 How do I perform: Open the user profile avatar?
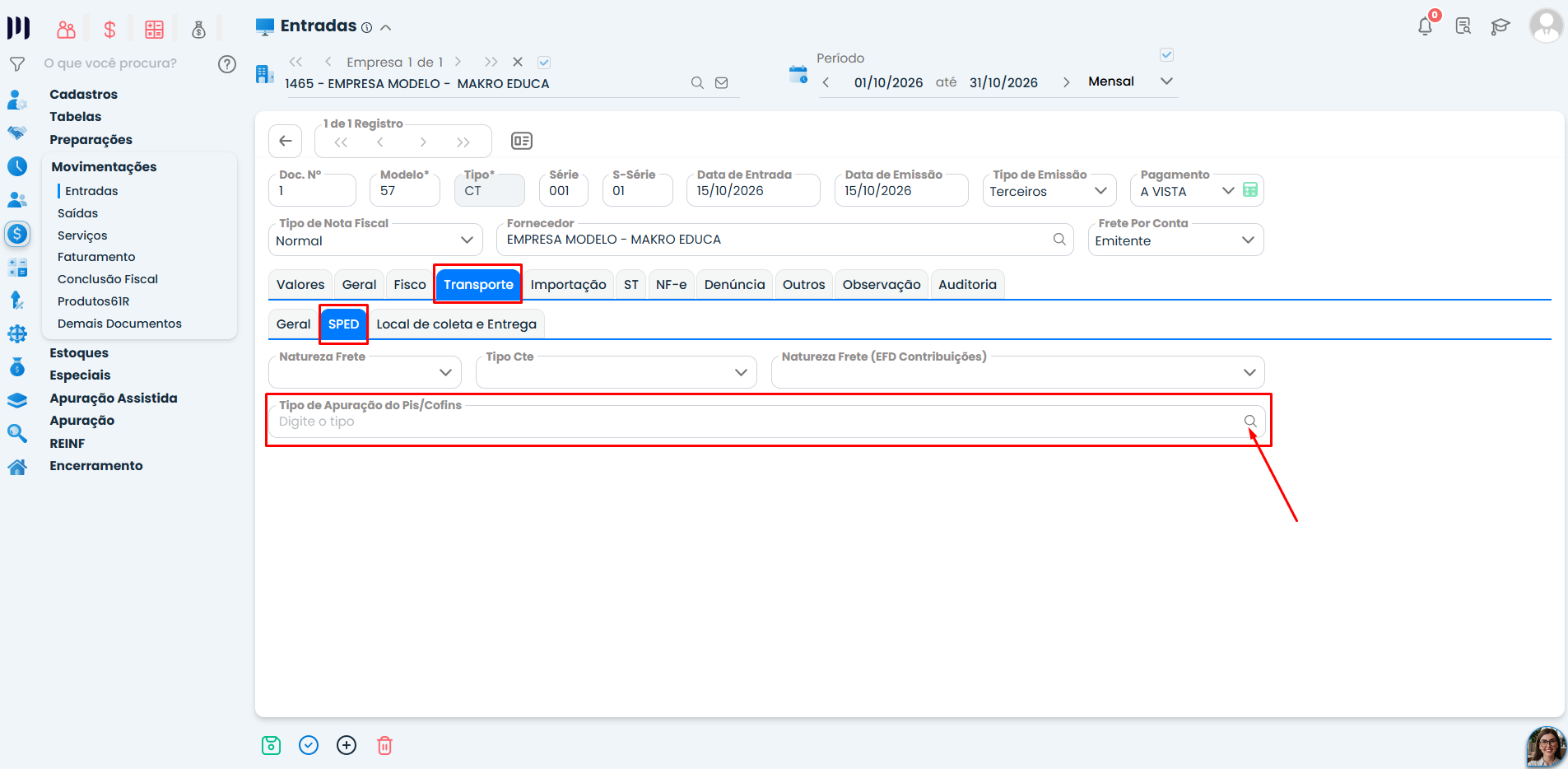click(x=1546, y=26)
